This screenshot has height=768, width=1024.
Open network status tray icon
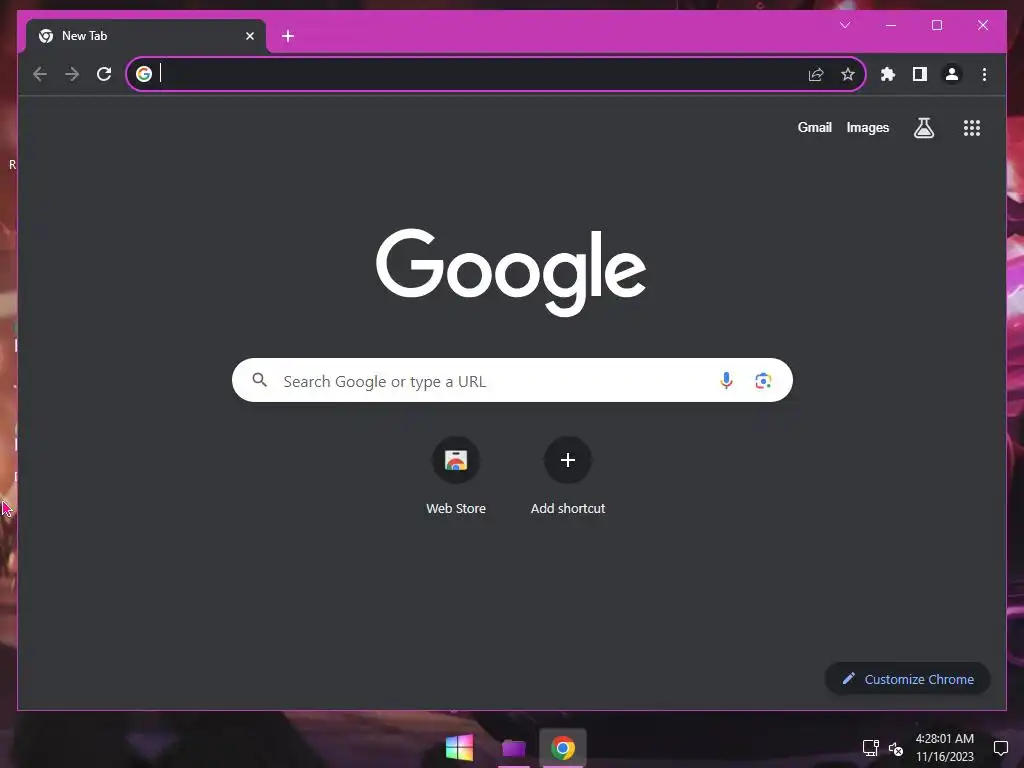(x=871, y=748)
